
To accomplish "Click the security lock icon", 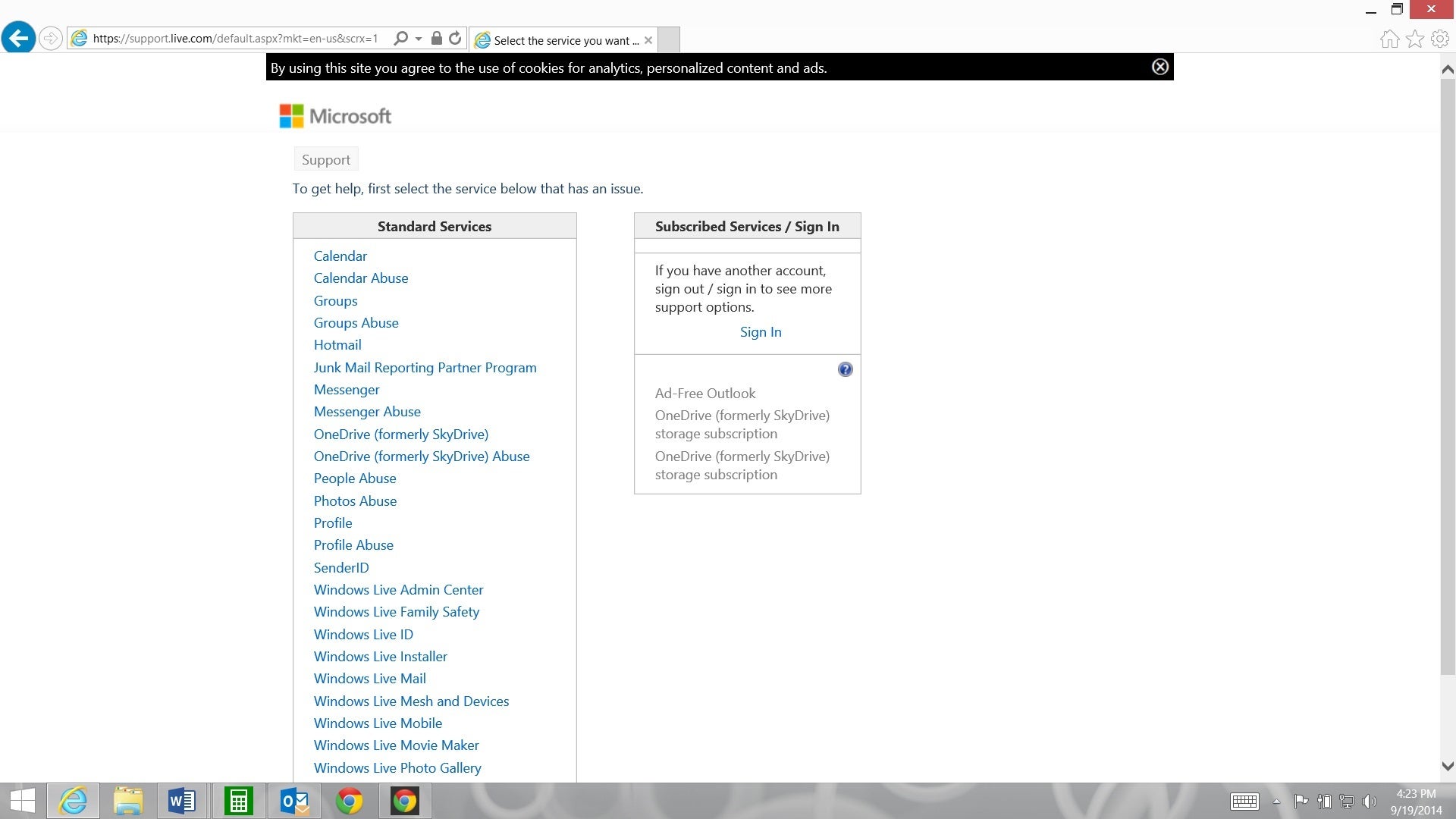I will click(x=436, y=38).
